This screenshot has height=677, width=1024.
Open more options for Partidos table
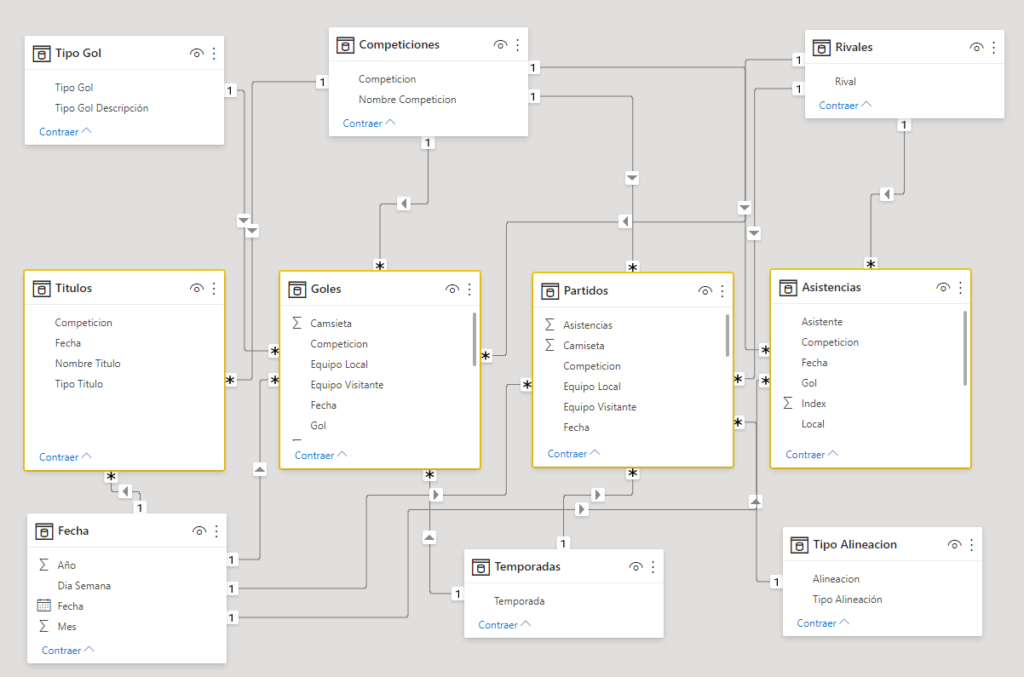click(x=722, y=291)
